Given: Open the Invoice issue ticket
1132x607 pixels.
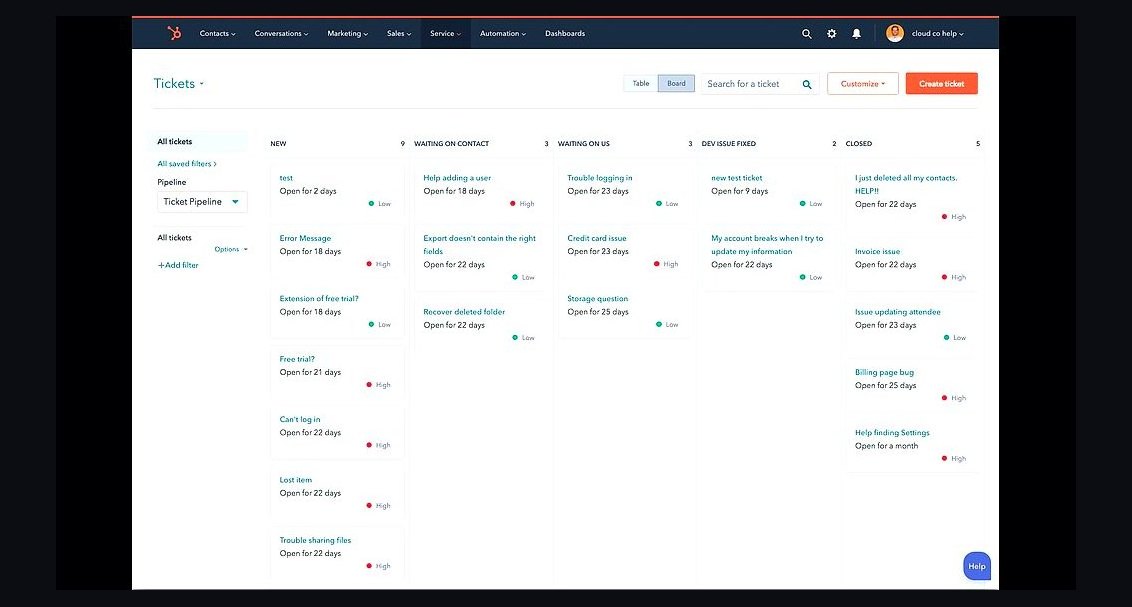Looking at the screenshot, I should (878, 252).
